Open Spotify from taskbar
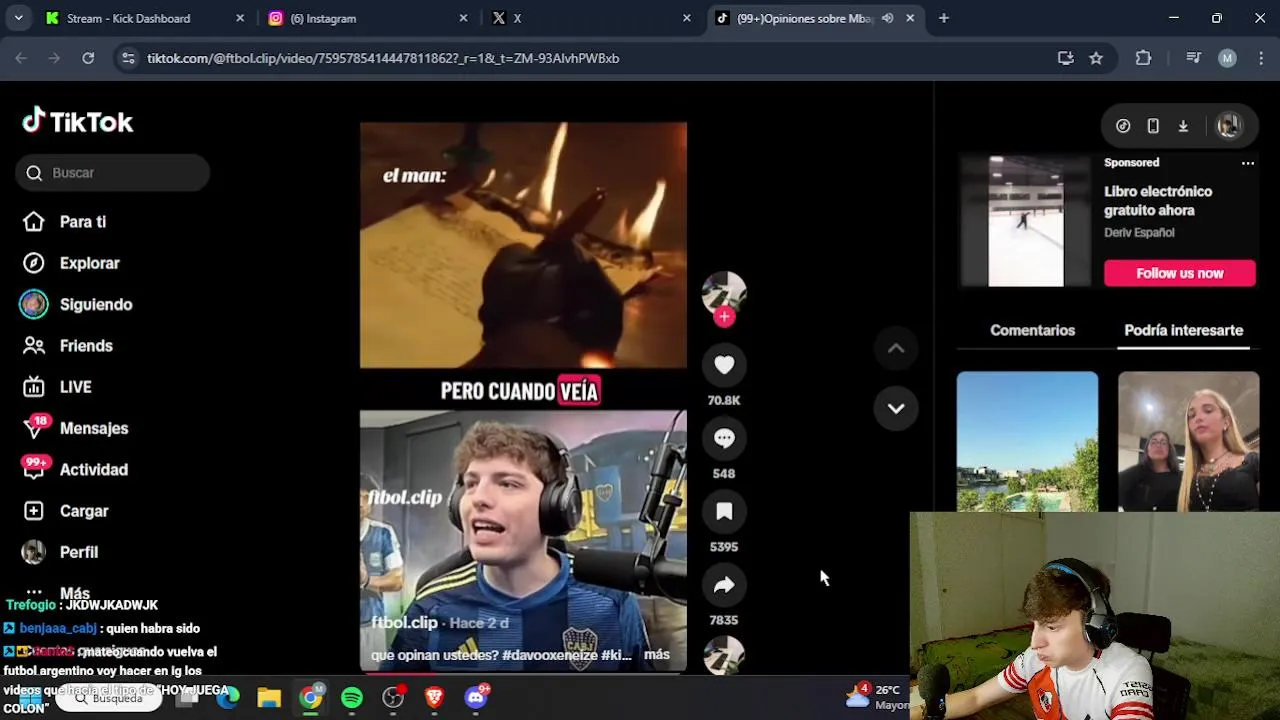This screenshot has height=720, width=1280. coord(352,697)
